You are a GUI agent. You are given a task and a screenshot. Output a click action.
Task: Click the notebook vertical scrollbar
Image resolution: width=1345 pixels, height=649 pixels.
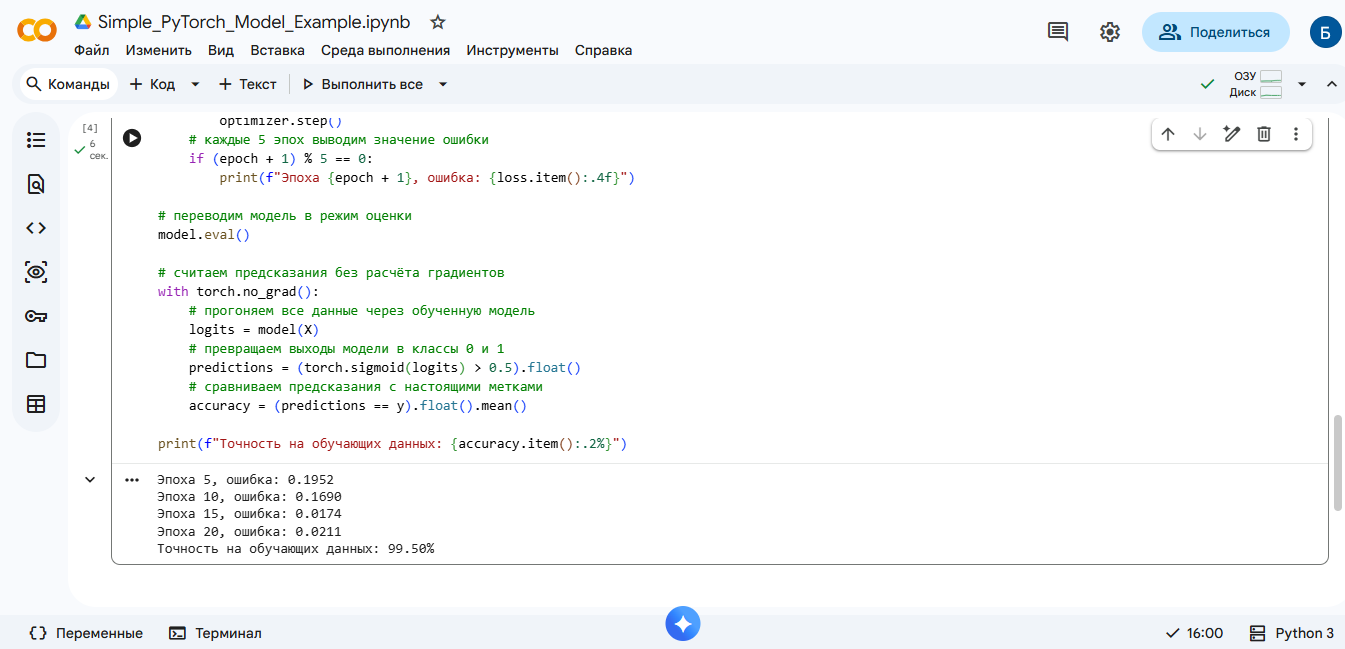(1339, 464)
